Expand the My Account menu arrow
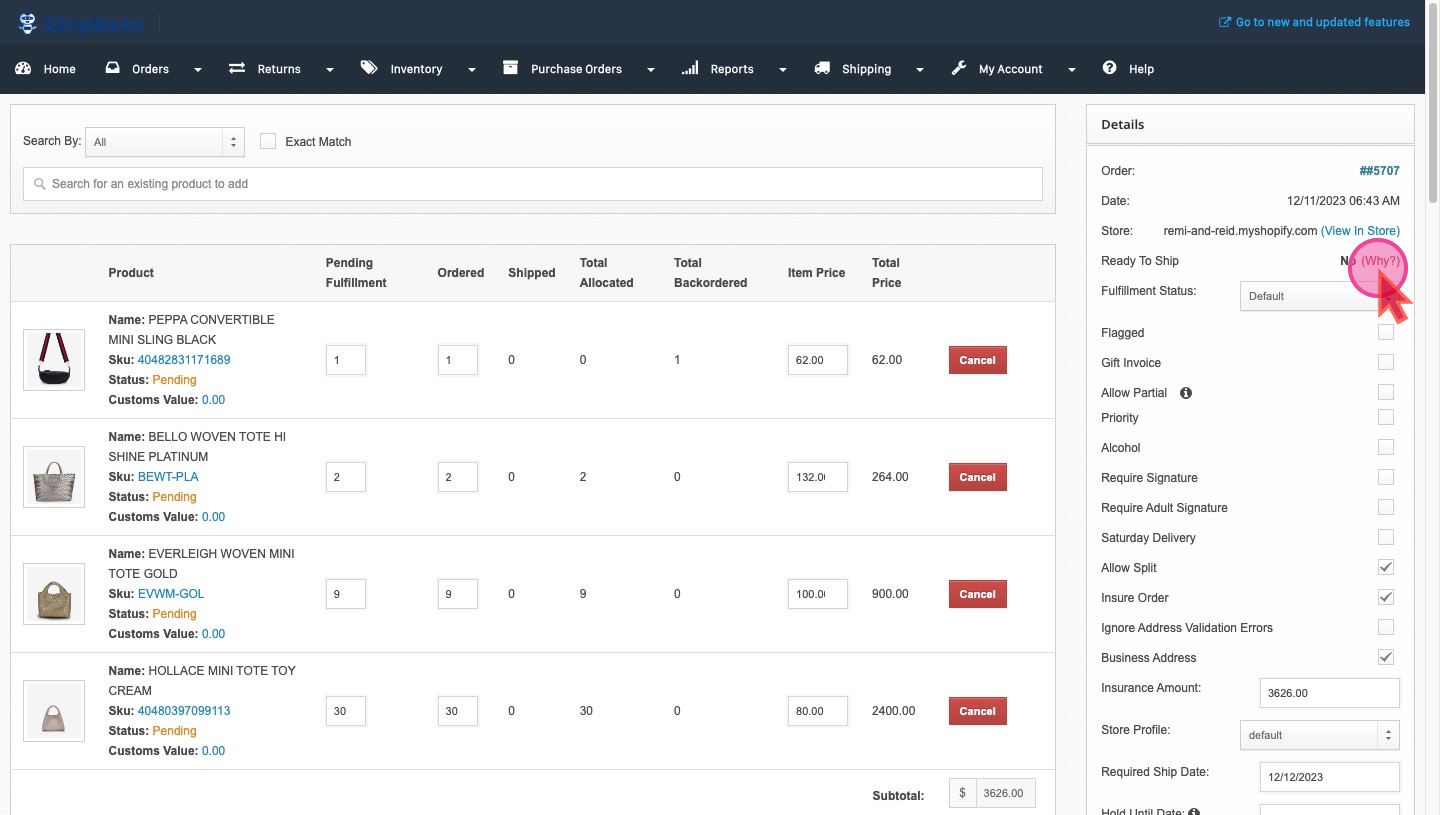This screenshot has height=815, width=1440. coord(1071,70)
